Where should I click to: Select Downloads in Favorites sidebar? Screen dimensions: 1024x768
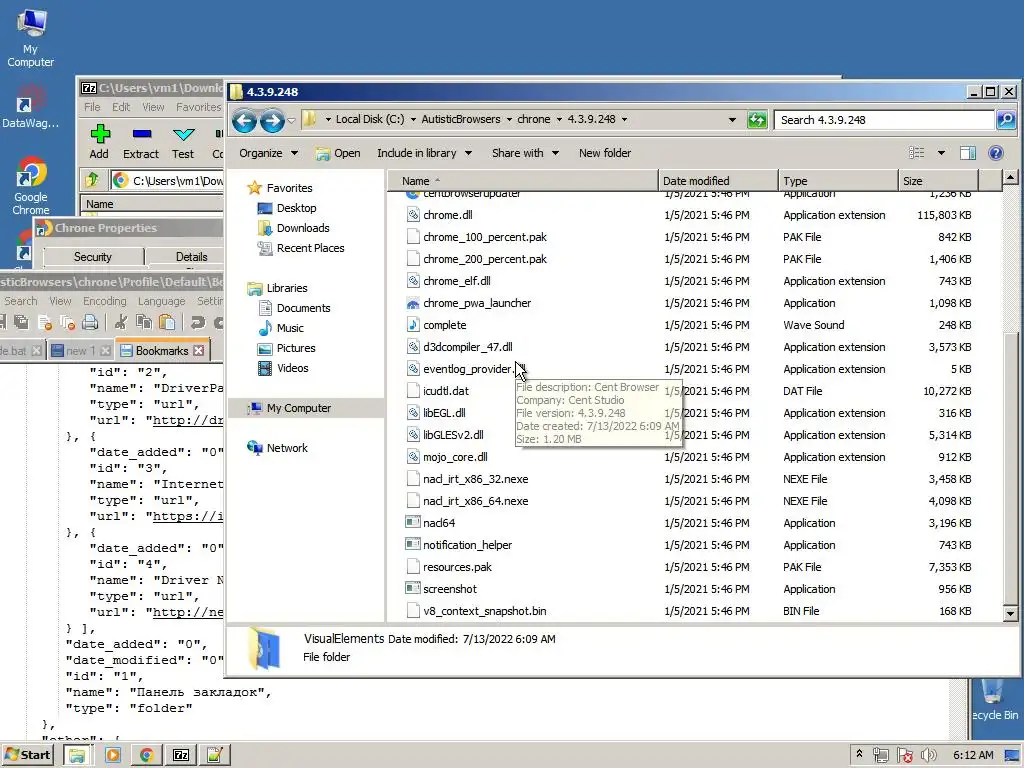point(302,228)
